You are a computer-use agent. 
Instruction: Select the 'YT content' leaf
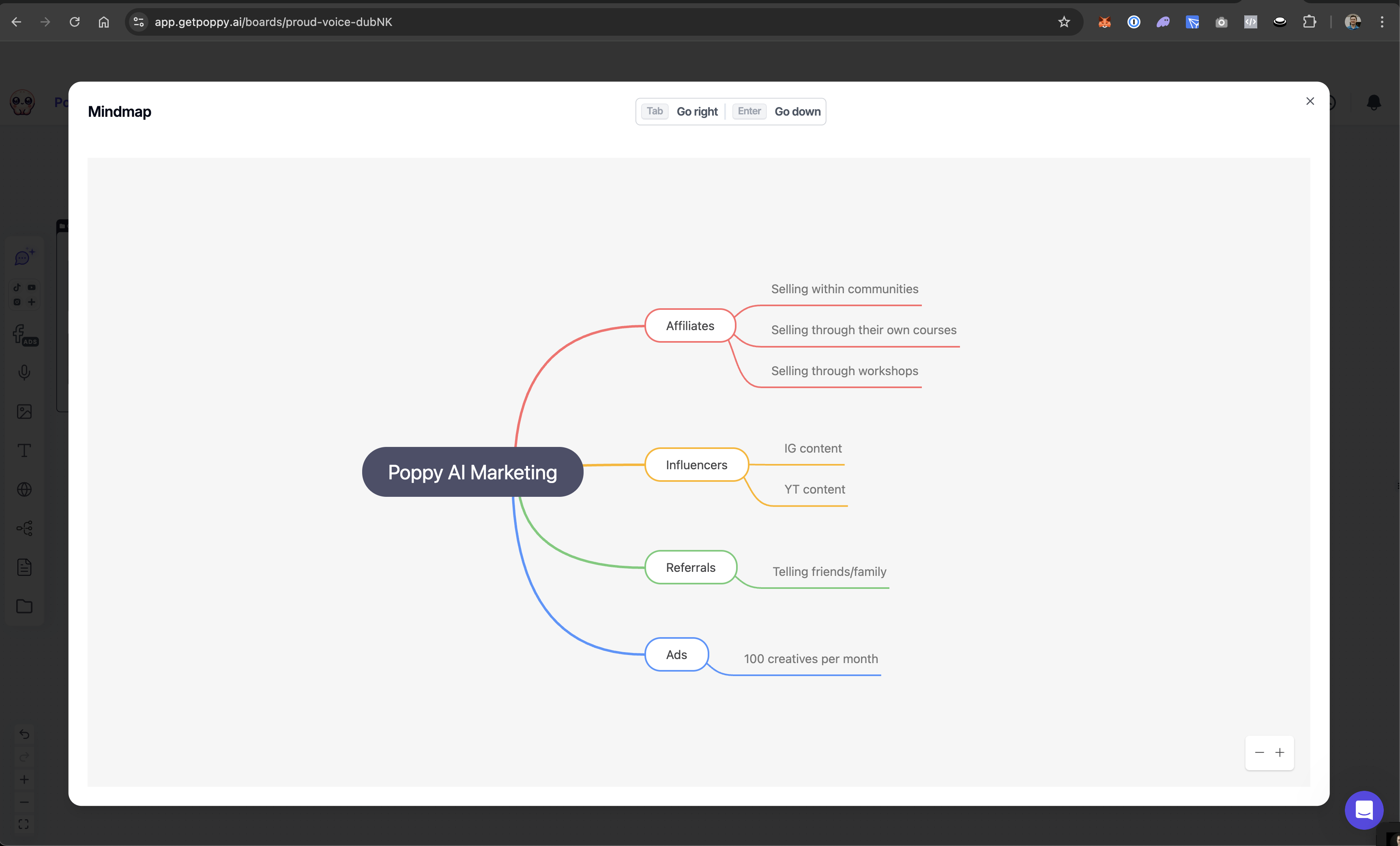coord(814,489)
